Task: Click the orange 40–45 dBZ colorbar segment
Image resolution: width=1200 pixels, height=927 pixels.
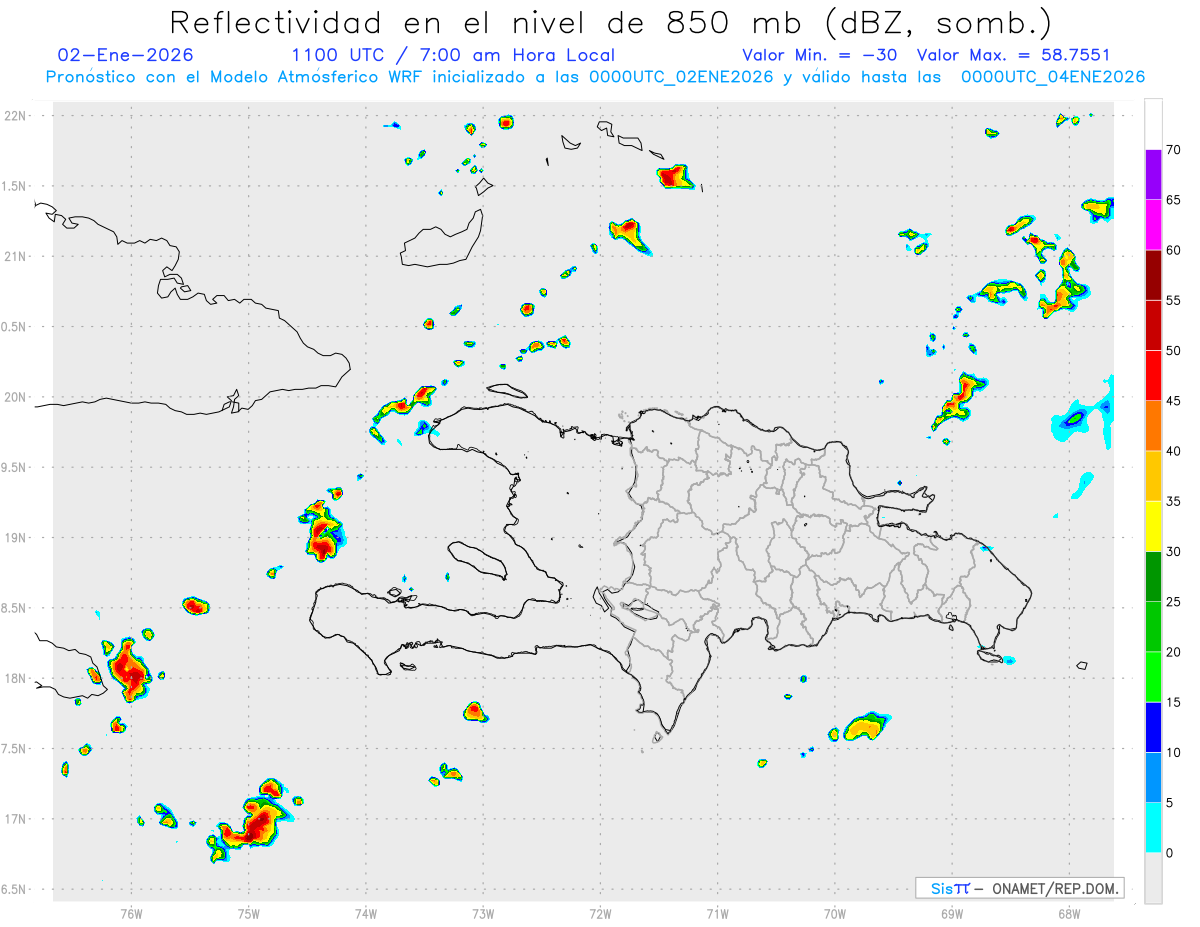Action: 1154,426
